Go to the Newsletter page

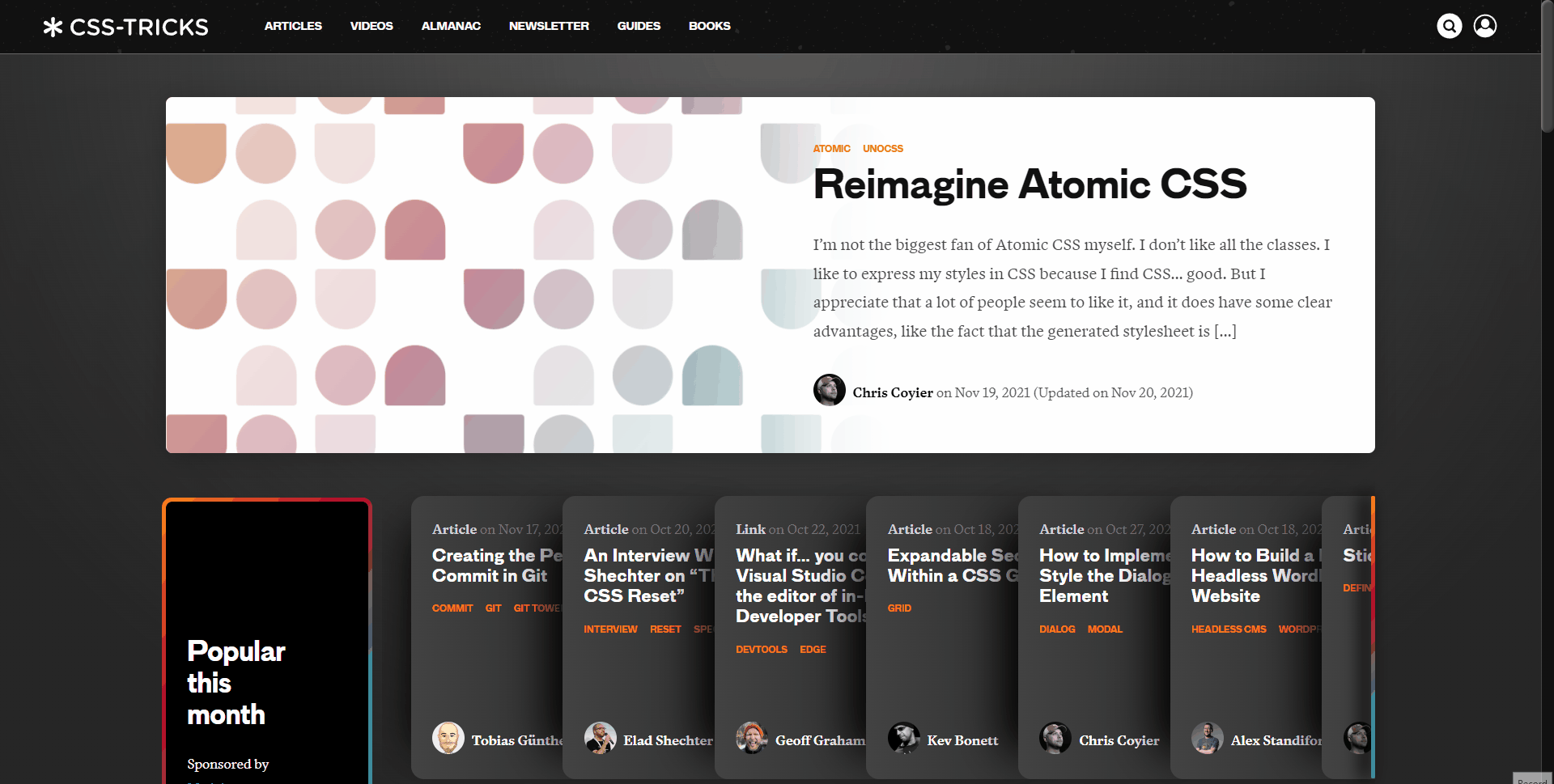click(x=549, y=26)
